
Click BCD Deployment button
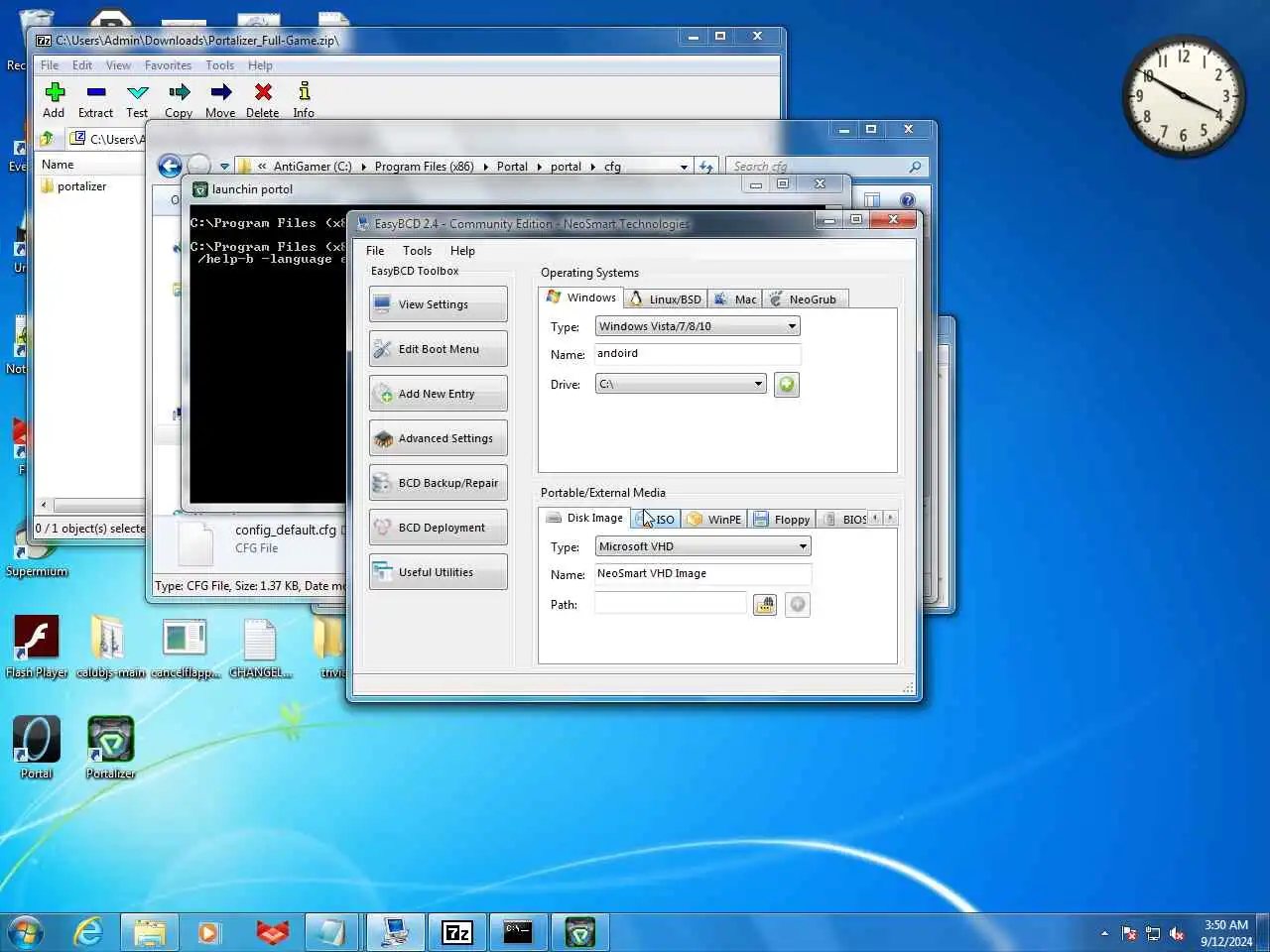point(438,528)
